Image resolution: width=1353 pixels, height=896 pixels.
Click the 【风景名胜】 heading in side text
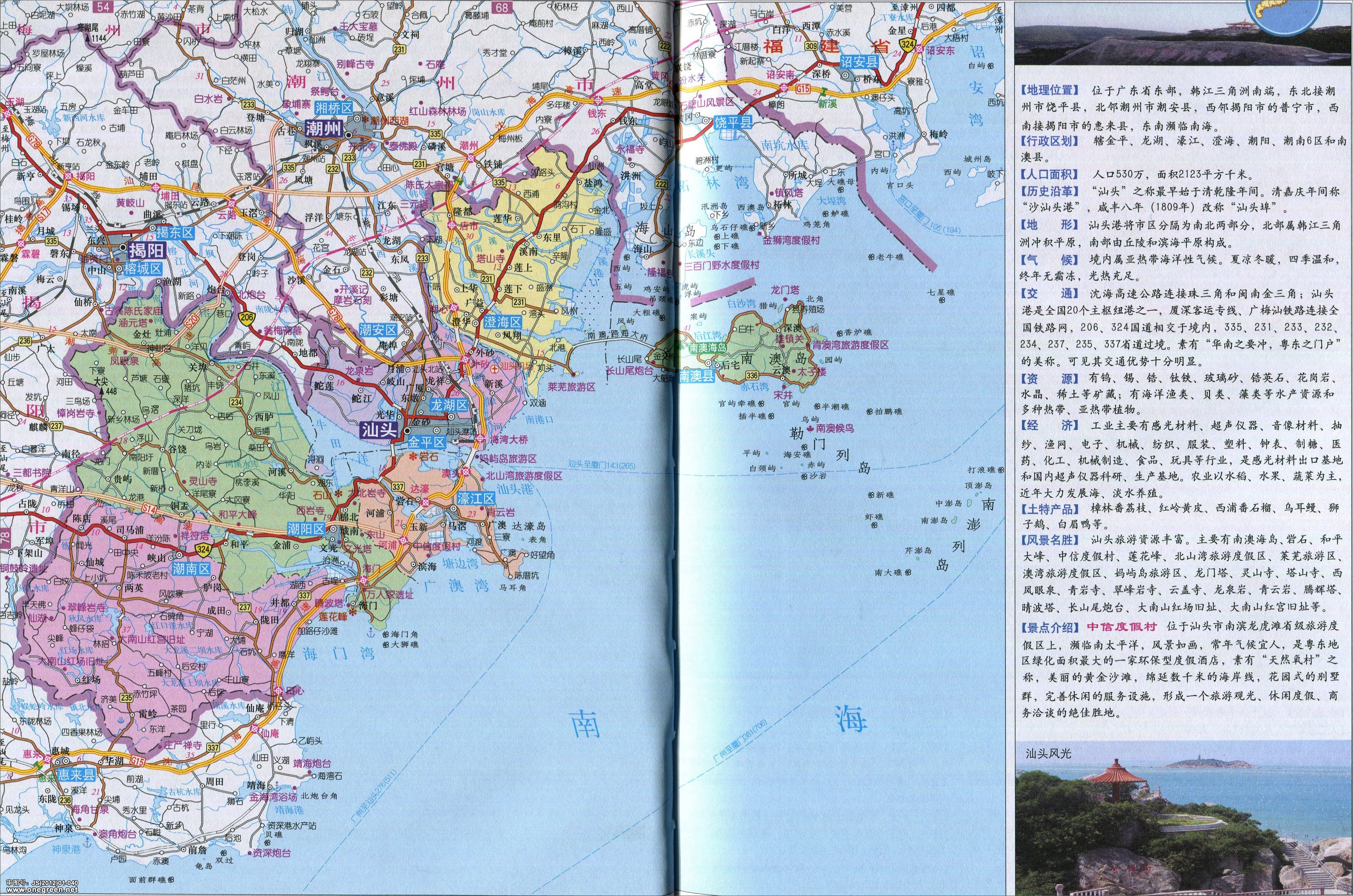[1049, 539]
